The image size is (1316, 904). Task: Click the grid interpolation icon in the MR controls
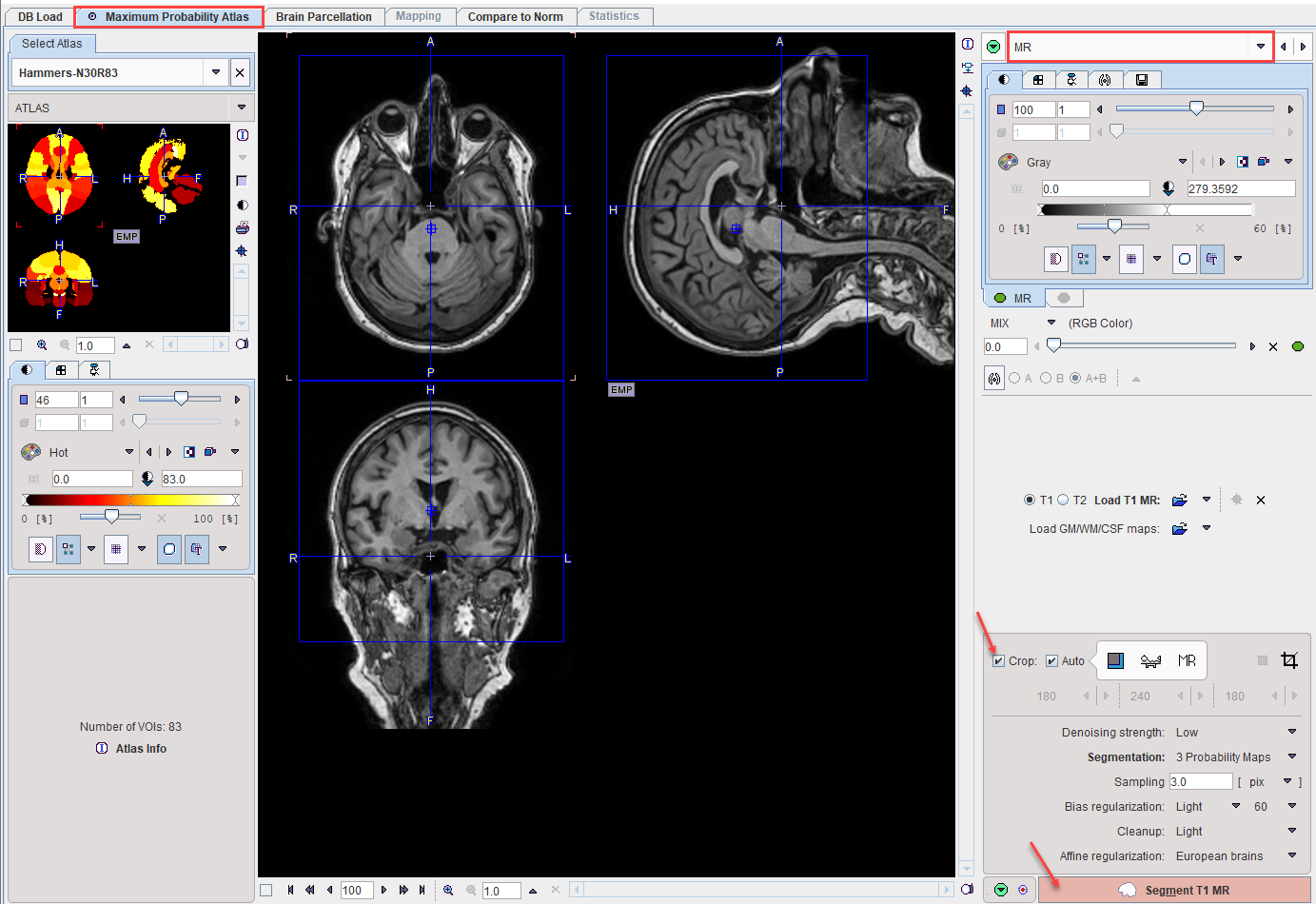1131,258
